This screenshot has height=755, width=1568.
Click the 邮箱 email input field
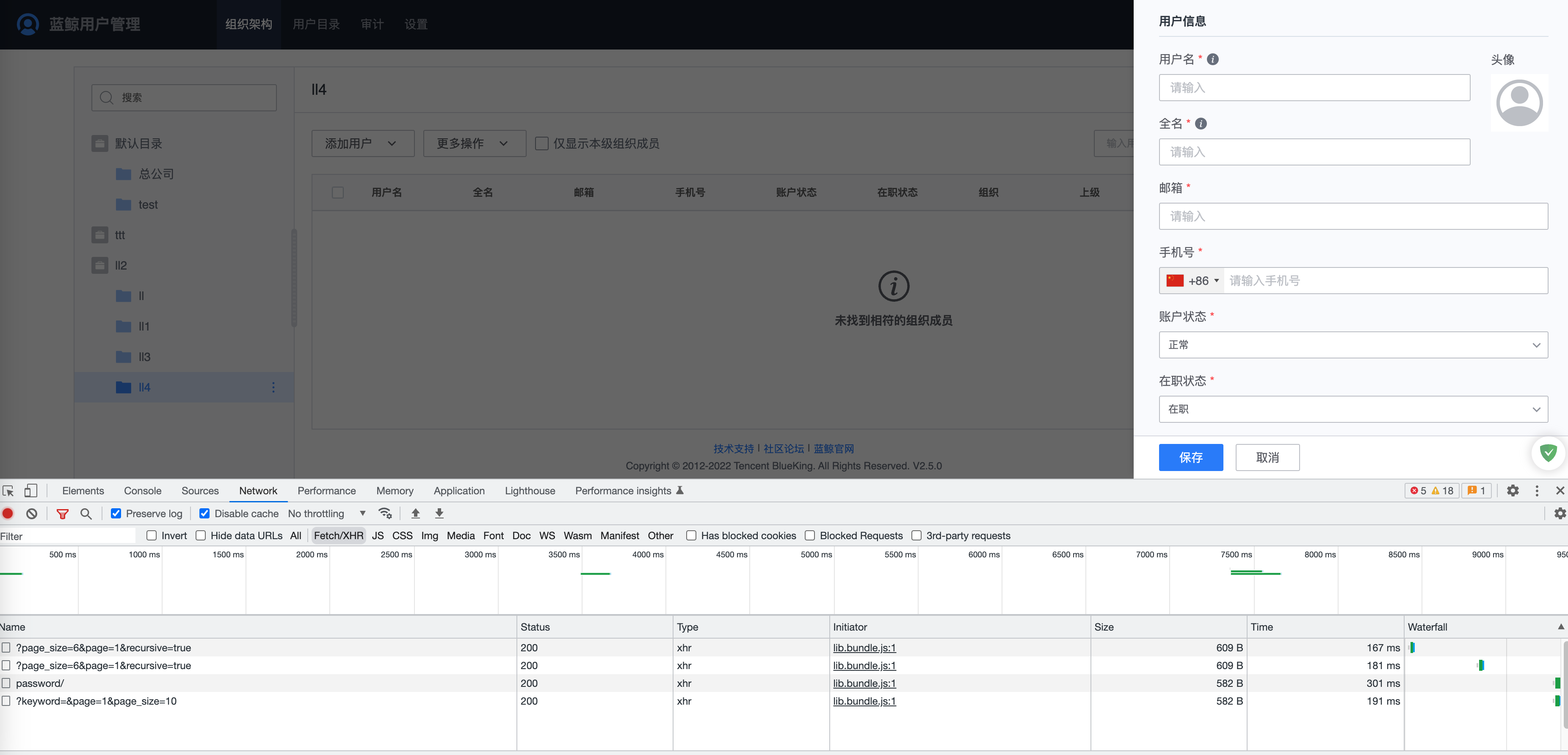click(1353, 216)
